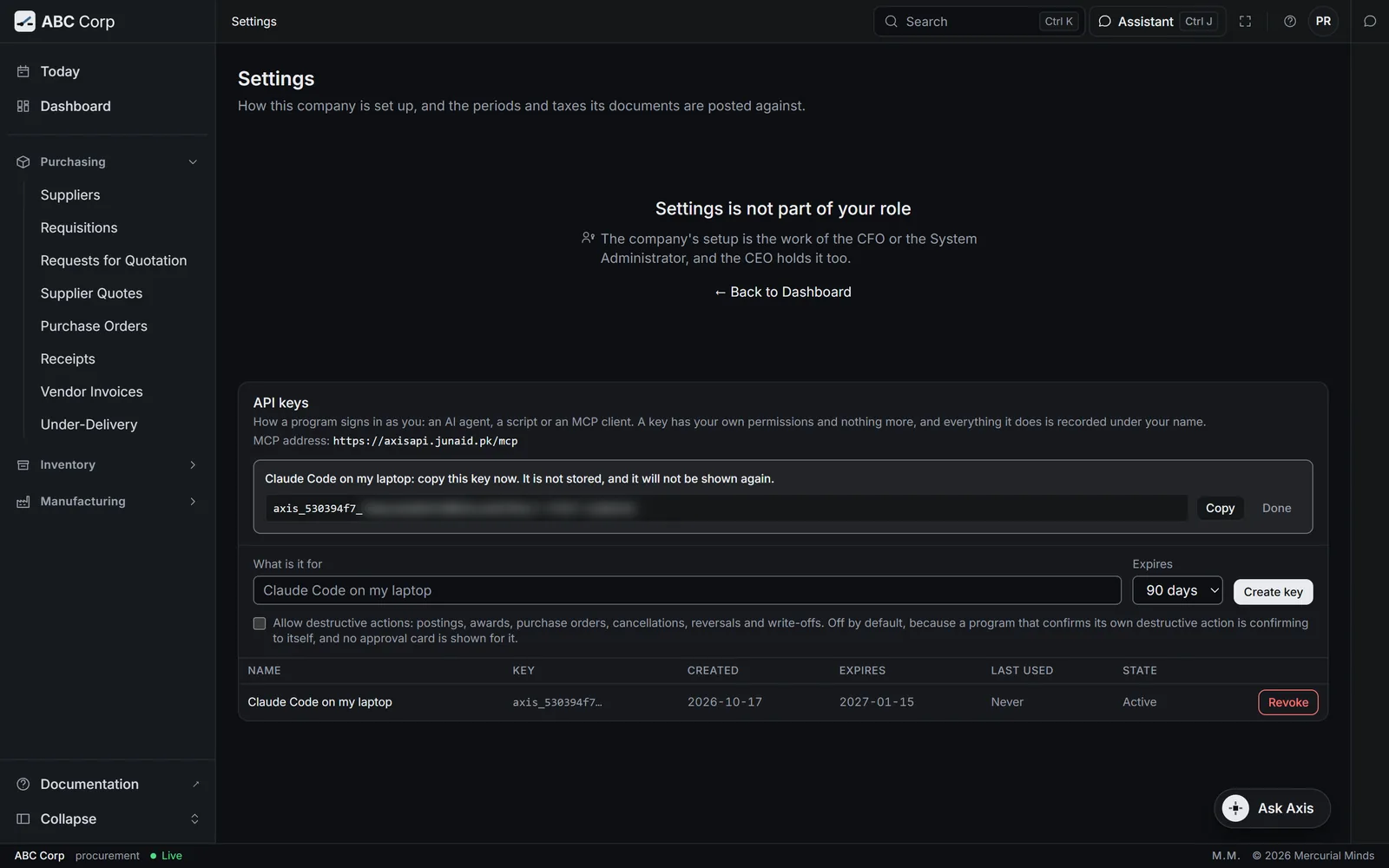Click the STATE column header
The image size is (1389, 868).
pos(1140,671)
